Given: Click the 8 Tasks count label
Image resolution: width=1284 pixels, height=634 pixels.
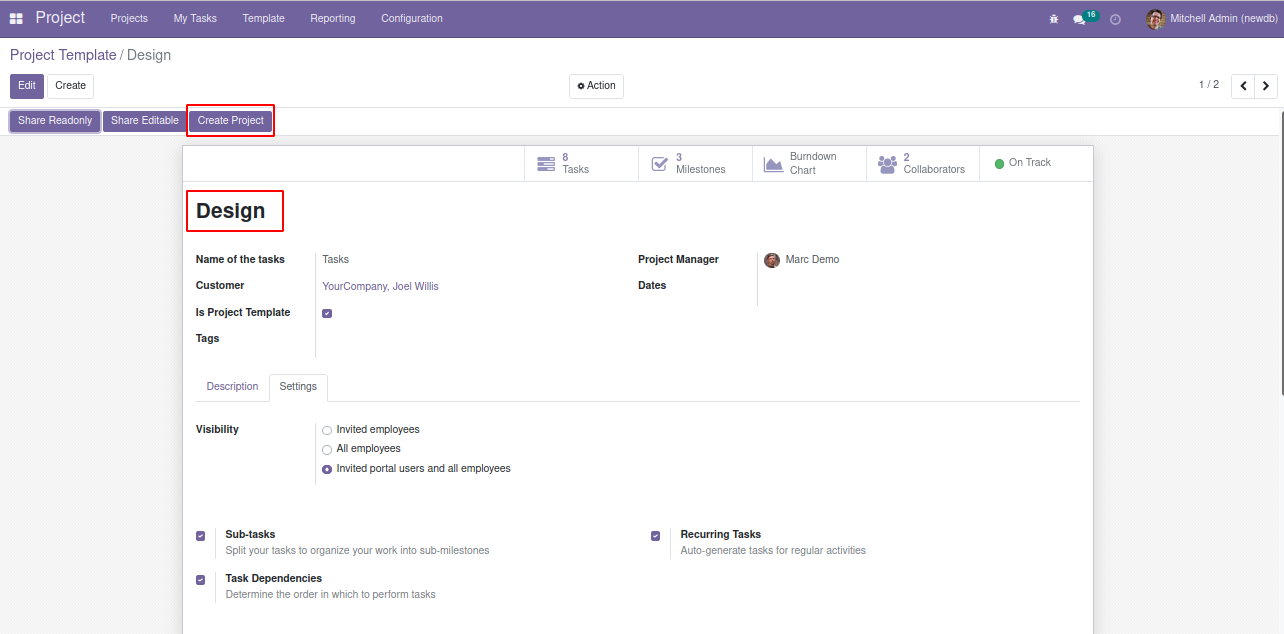Looking at the screenshot, I should [x=575, y=164].
